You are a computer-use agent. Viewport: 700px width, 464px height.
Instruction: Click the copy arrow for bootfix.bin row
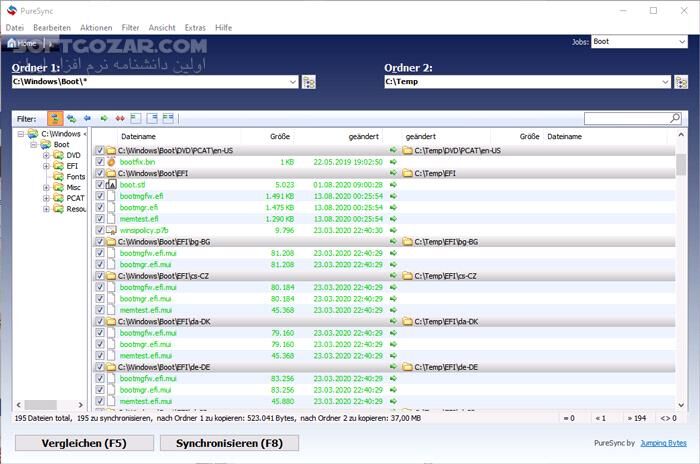393,162
